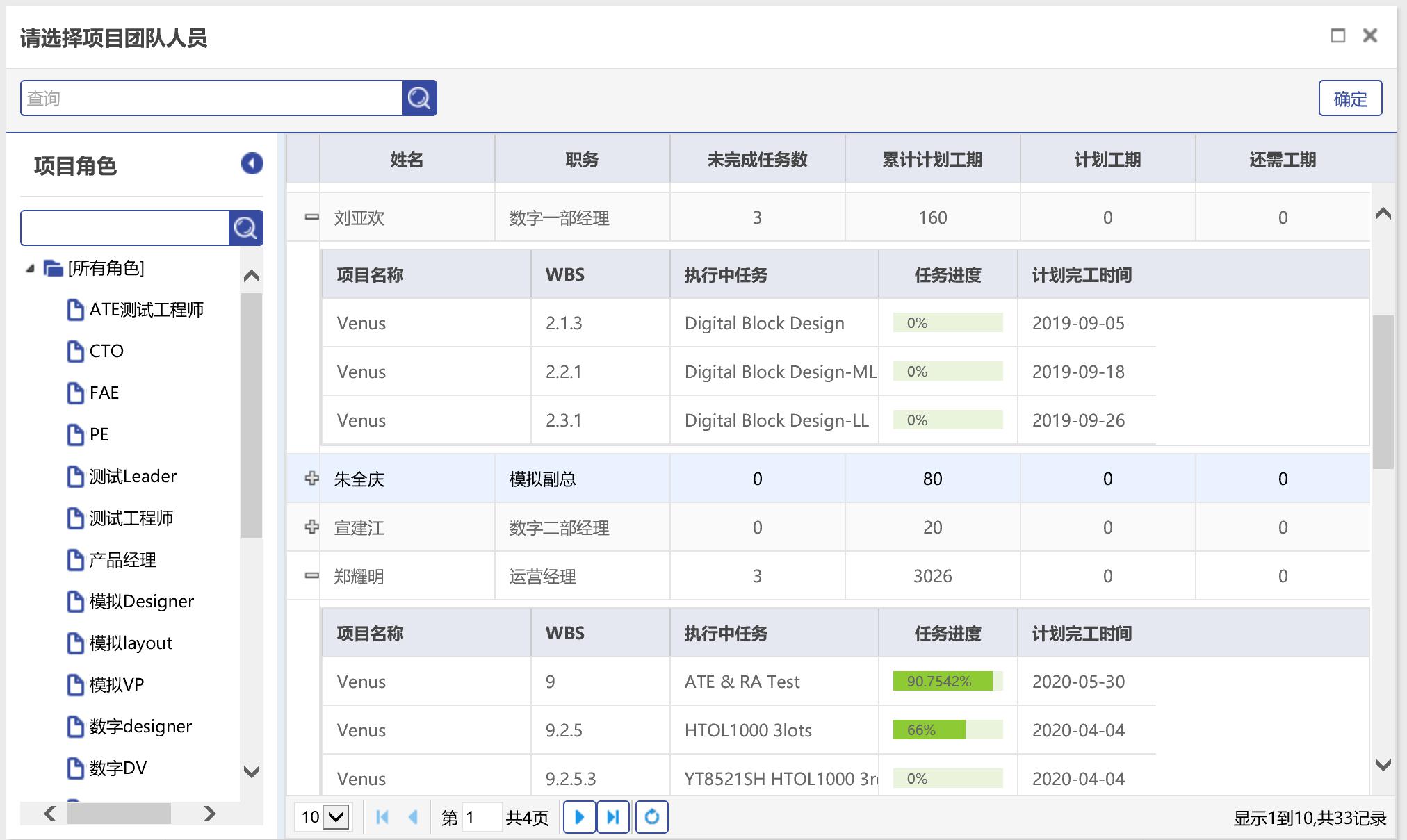Image resolution: width=1407 pixels, height=840 pixels.
Task: Select the CTO role
Action: (x=106, y=352)
